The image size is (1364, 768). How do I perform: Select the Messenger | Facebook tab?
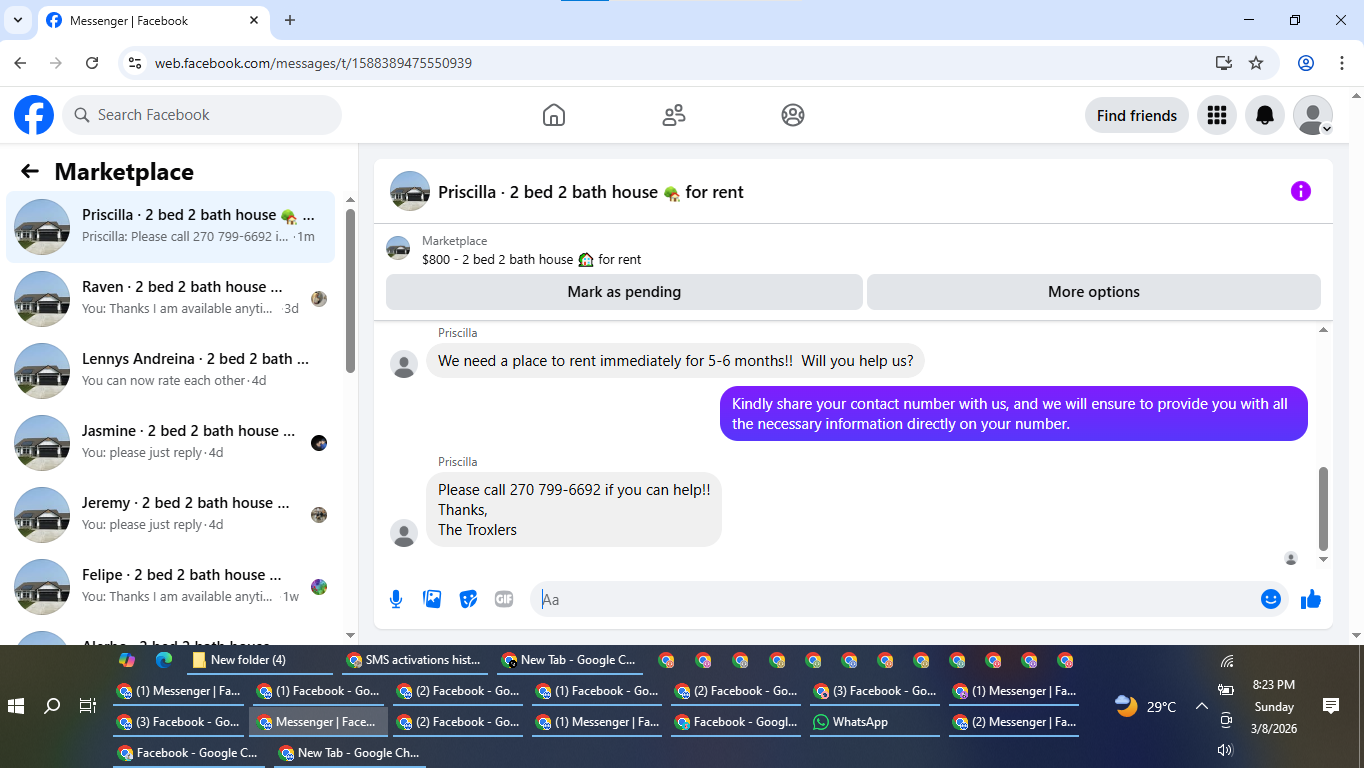click(155, 21)
